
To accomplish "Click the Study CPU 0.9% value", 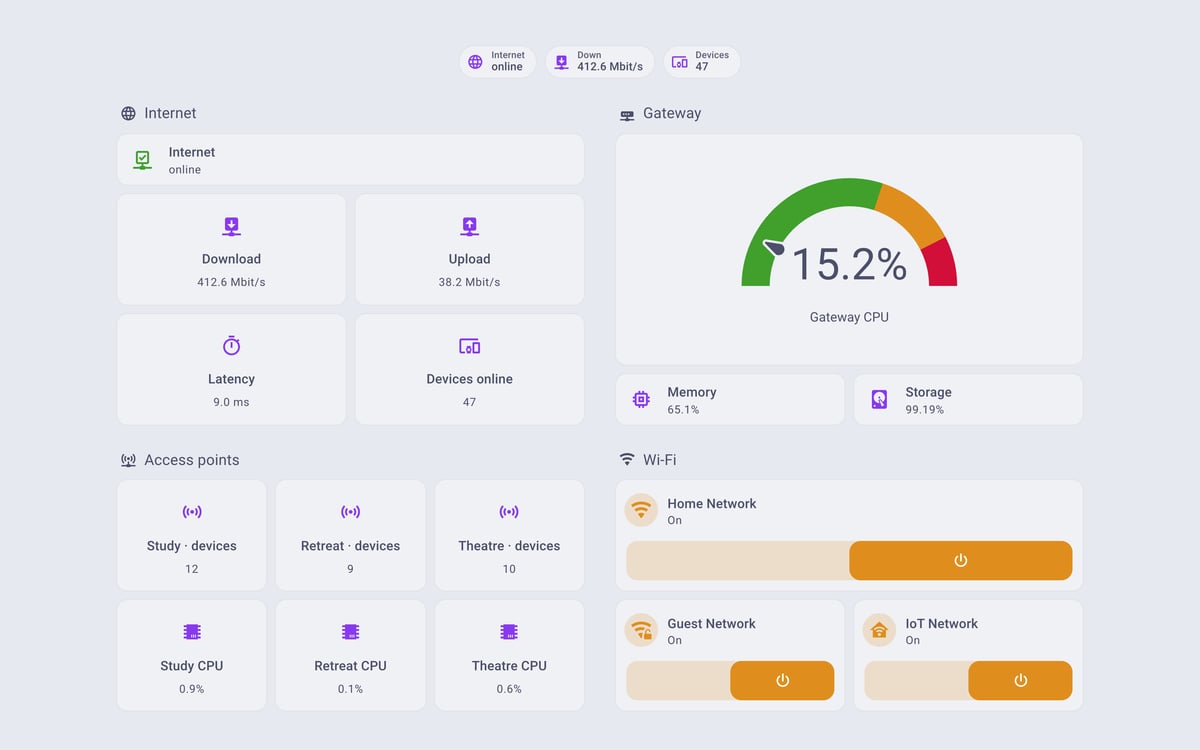I will [x=192, y=689].
